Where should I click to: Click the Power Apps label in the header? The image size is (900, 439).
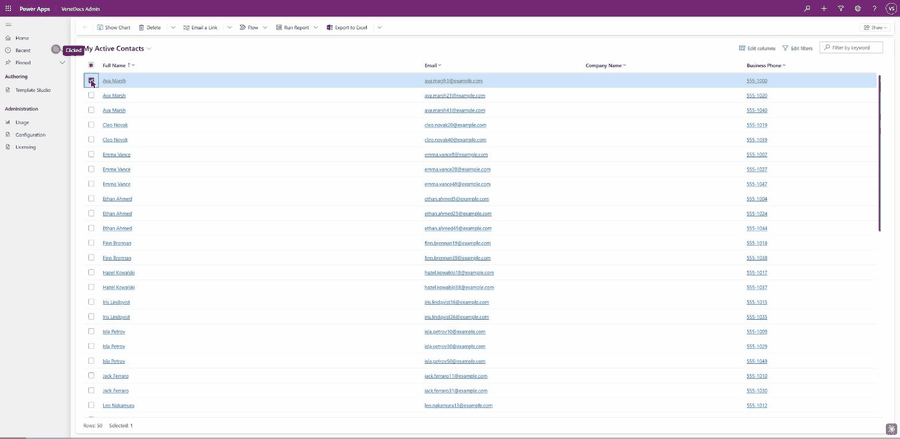pyautogui.click(x=34, y=9)
